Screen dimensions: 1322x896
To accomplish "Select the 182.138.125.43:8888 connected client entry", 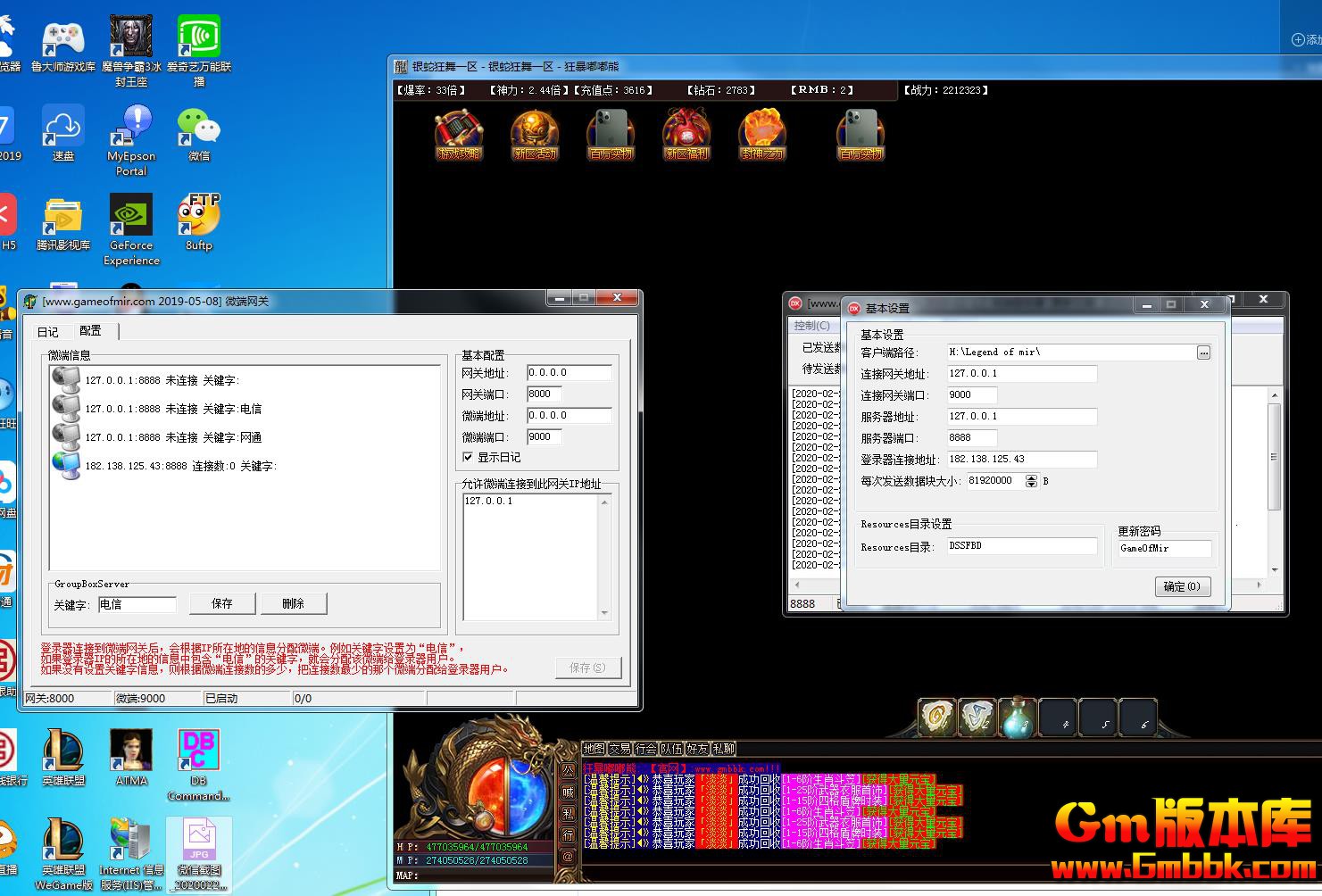I will coord(180,466).
